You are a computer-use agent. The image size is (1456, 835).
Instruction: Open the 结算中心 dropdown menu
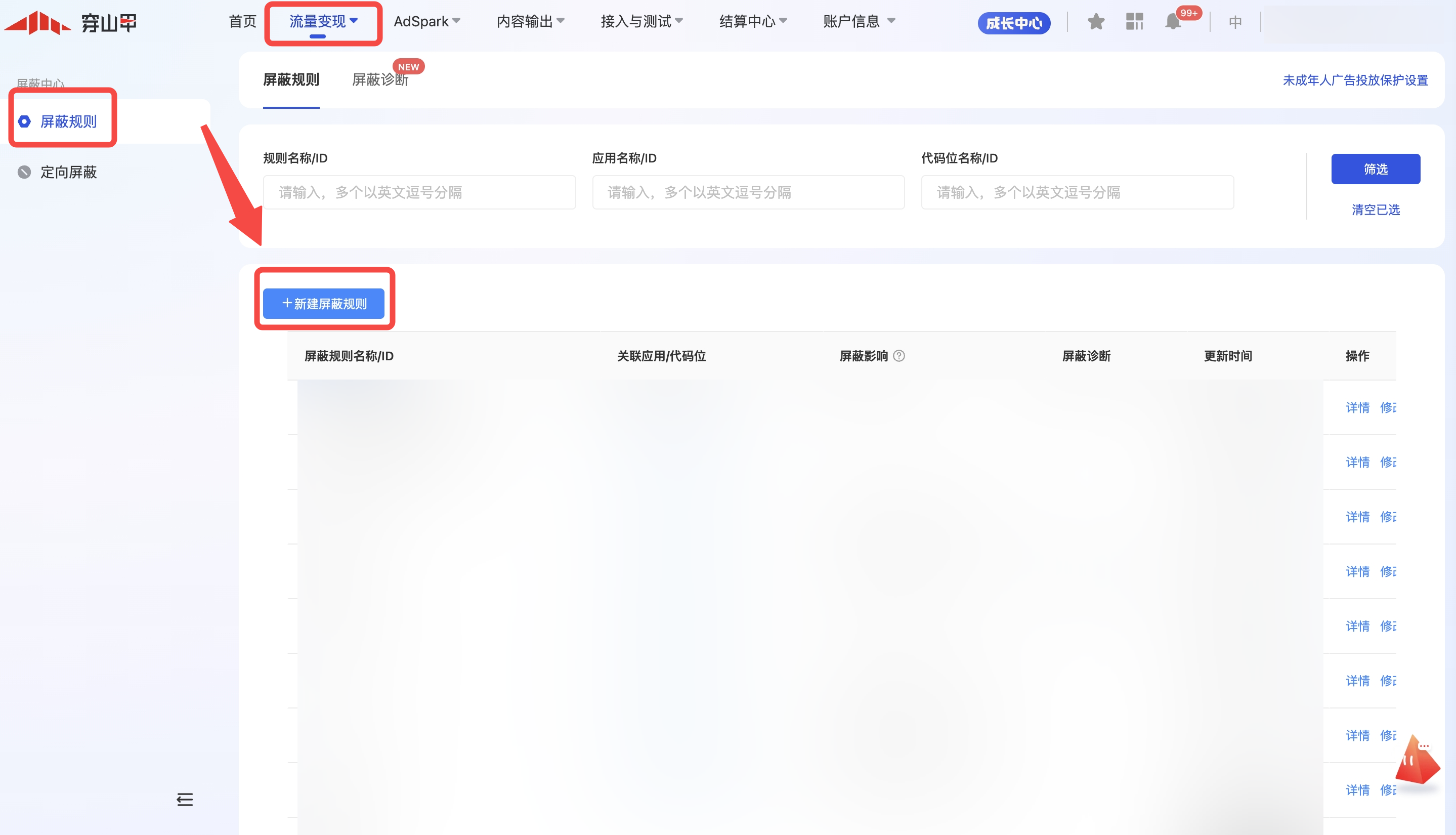tap(753, 22)
